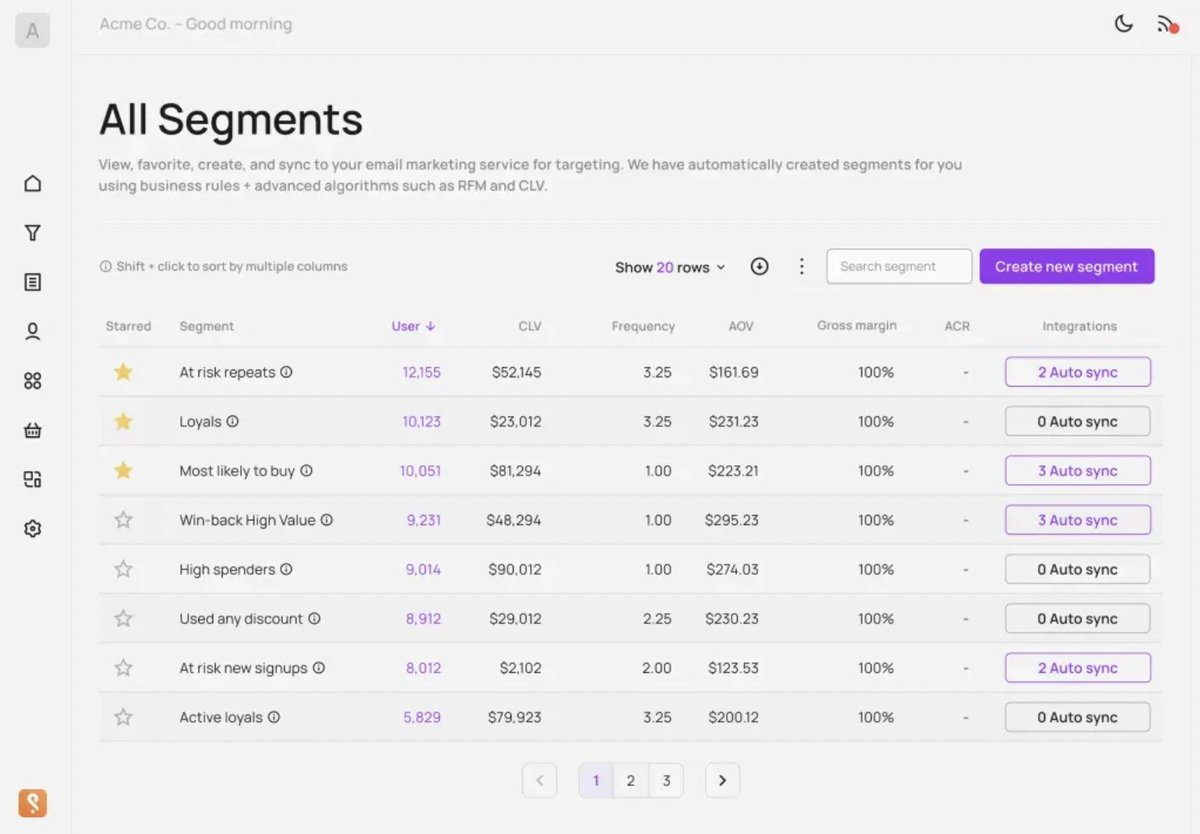Star the Active loyals segment
Image resolution: width=1200 pixels, height=834 pixels.
(123, 717)
